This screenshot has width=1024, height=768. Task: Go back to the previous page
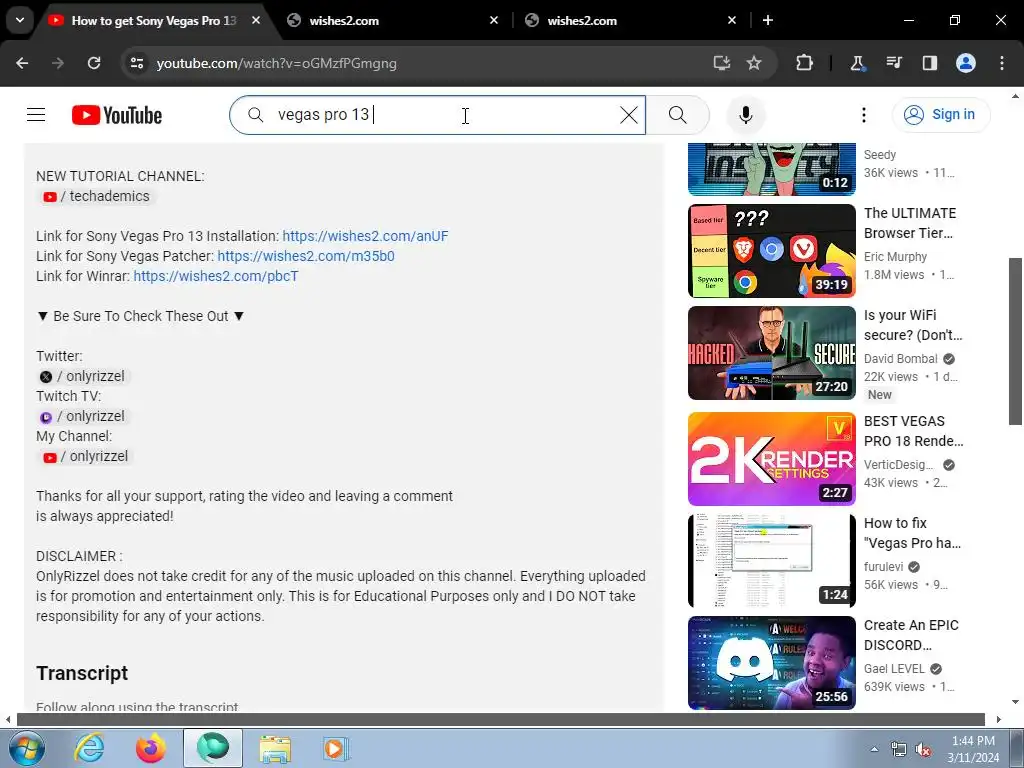point(22,63)
